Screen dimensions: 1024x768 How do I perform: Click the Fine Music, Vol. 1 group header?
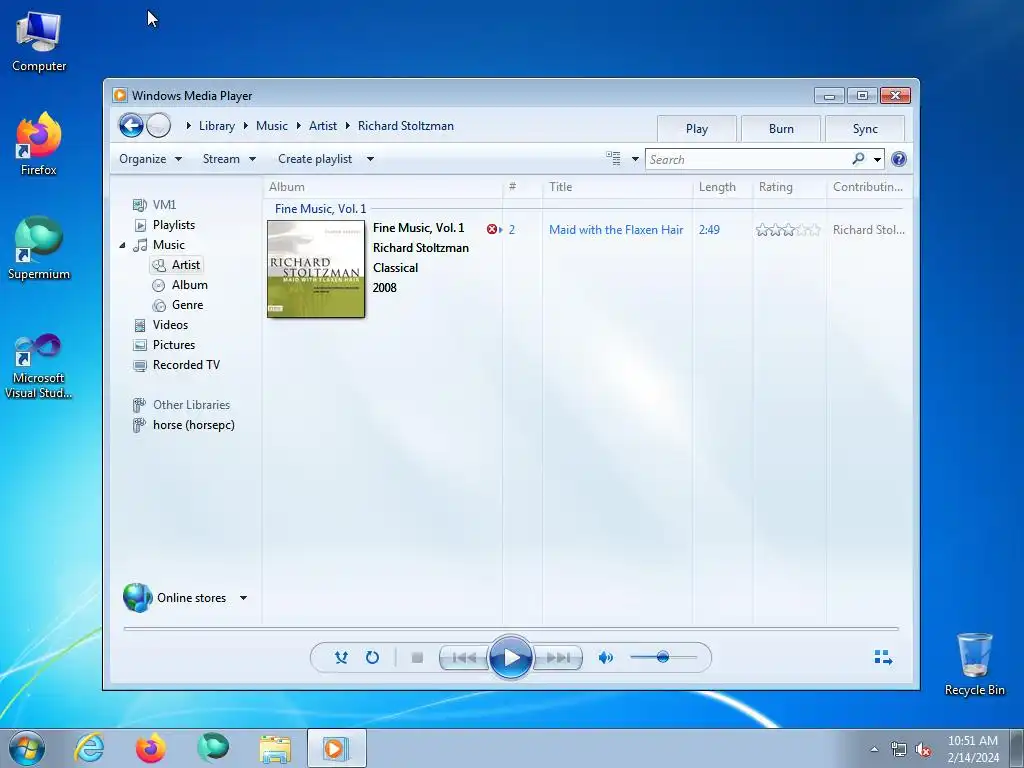[x=320, y=209]
